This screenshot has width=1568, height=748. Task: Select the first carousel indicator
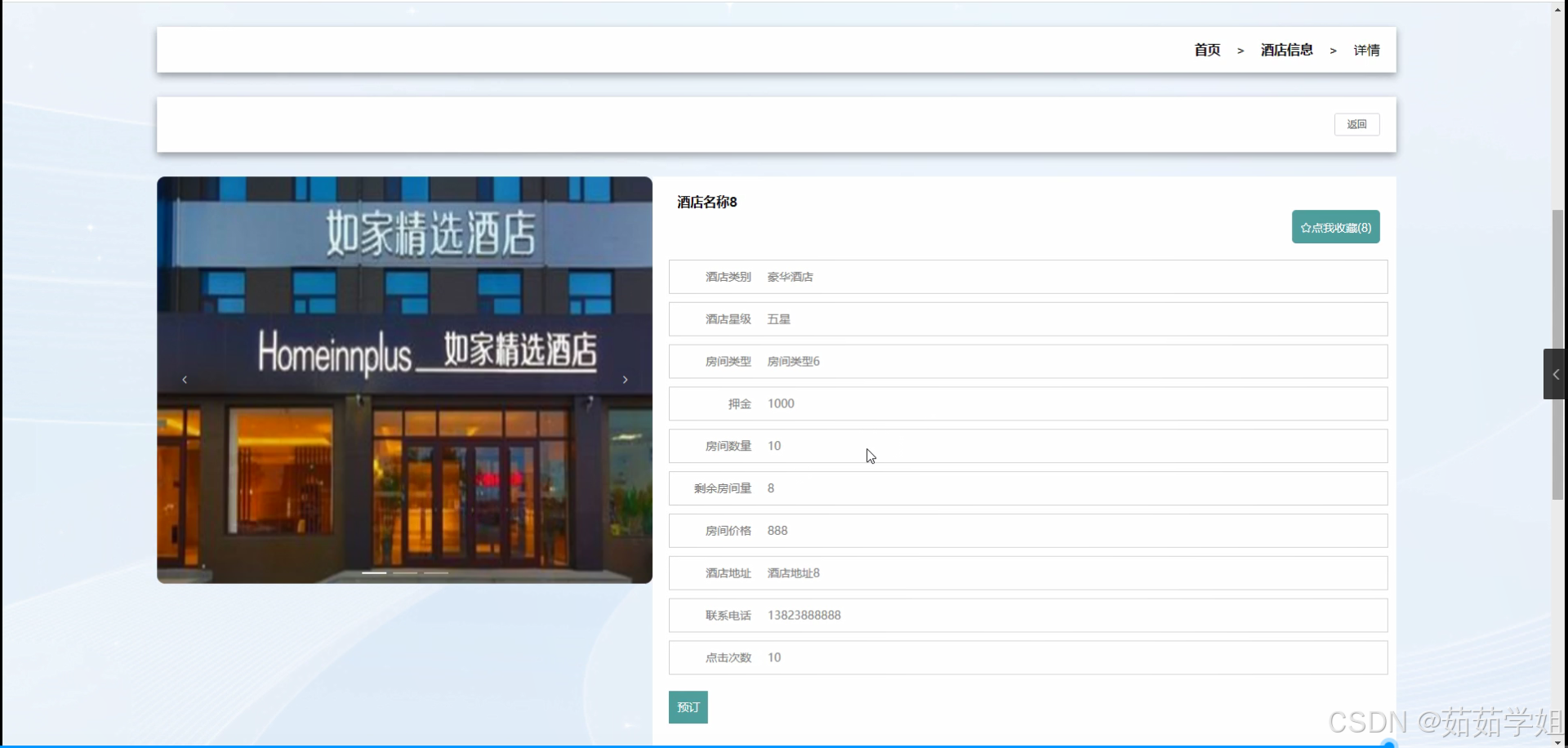374,573
